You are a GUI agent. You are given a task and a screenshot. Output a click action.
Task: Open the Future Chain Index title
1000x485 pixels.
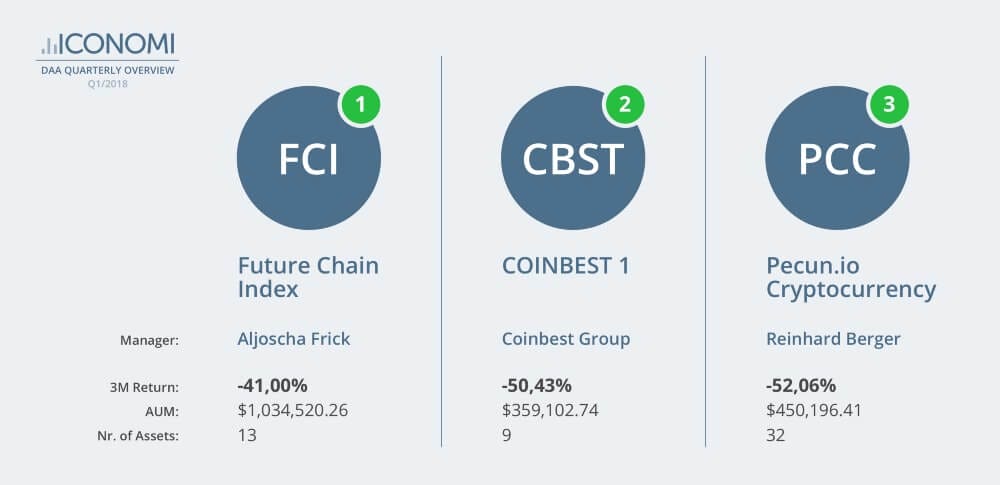coord(308,278)
